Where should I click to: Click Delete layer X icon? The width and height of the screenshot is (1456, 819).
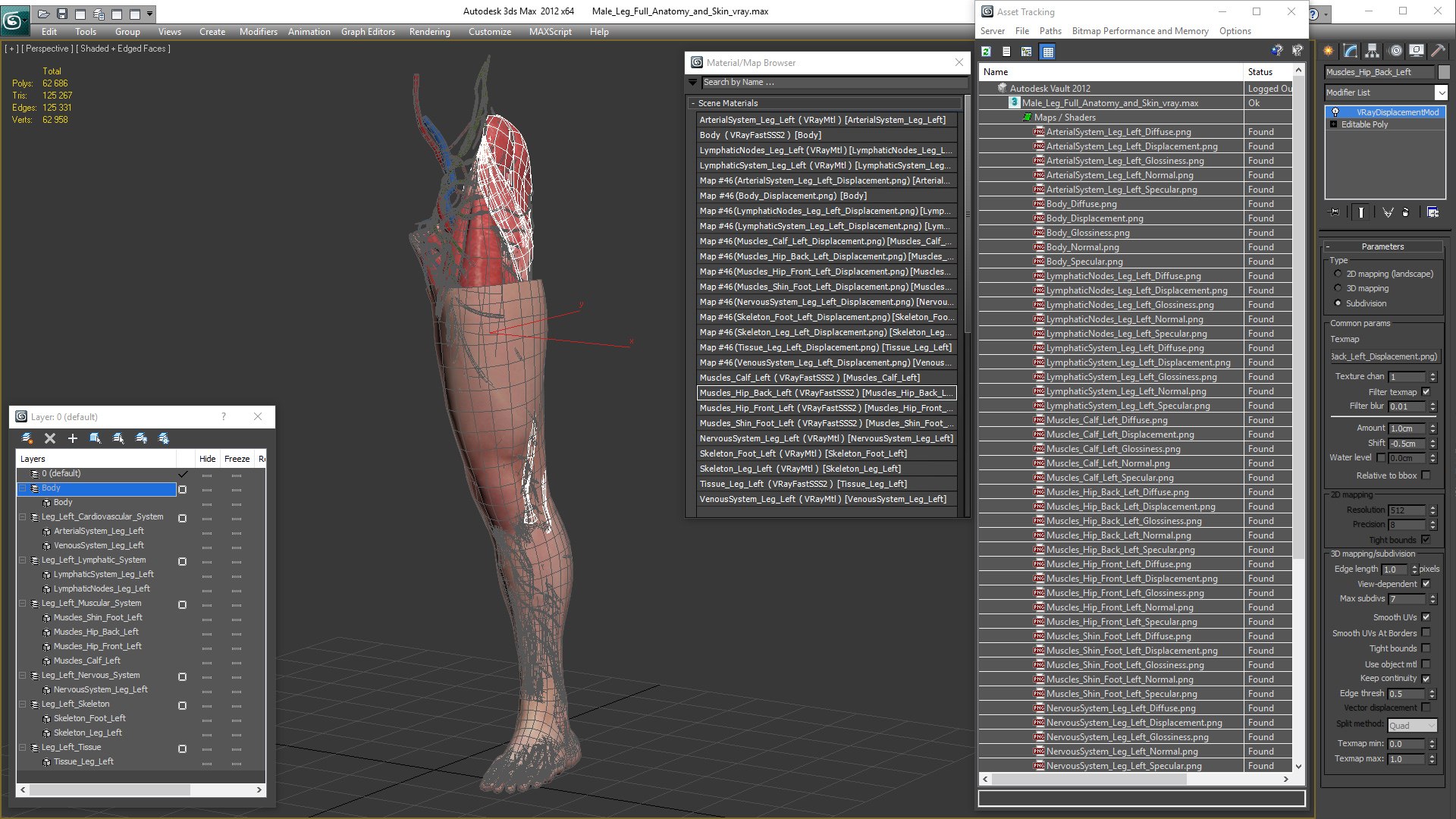pos(50,438)
